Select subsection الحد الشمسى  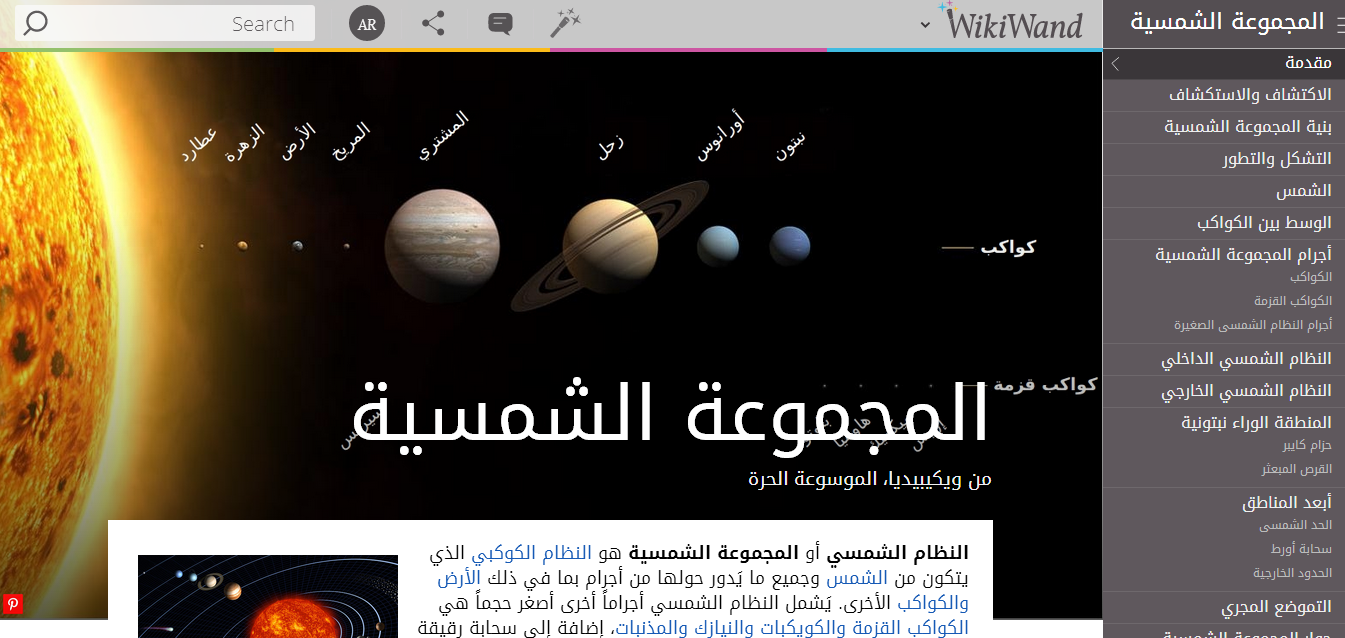tap(1295, 525)
